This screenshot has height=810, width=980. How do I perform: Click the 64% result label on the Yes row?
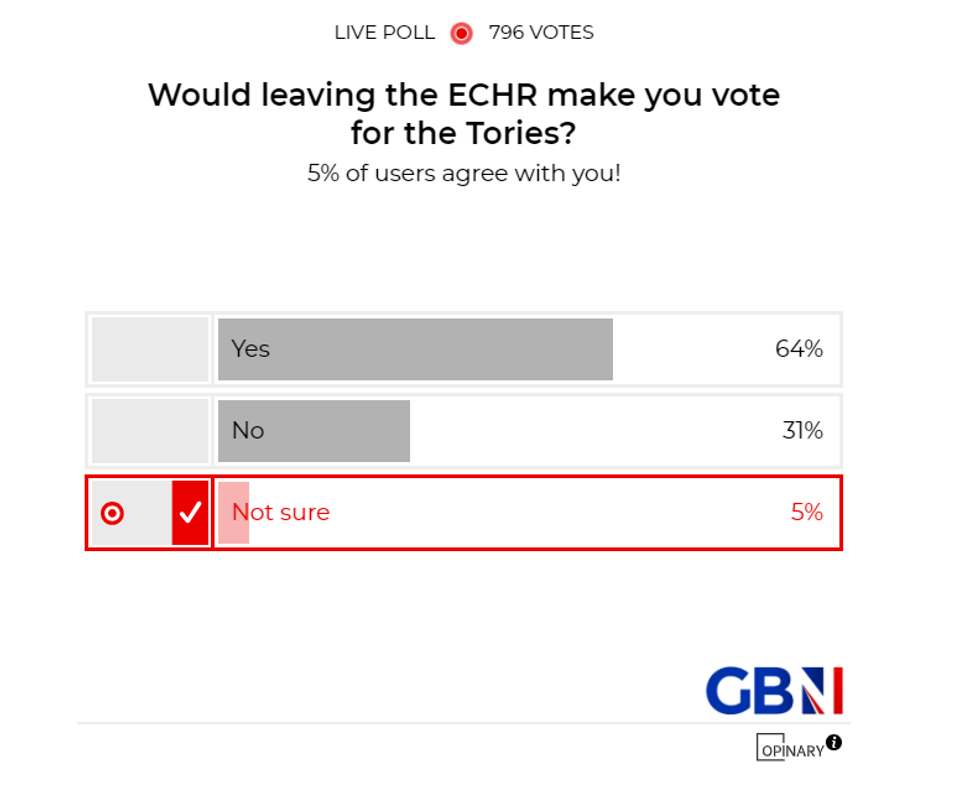click(801, 349)
